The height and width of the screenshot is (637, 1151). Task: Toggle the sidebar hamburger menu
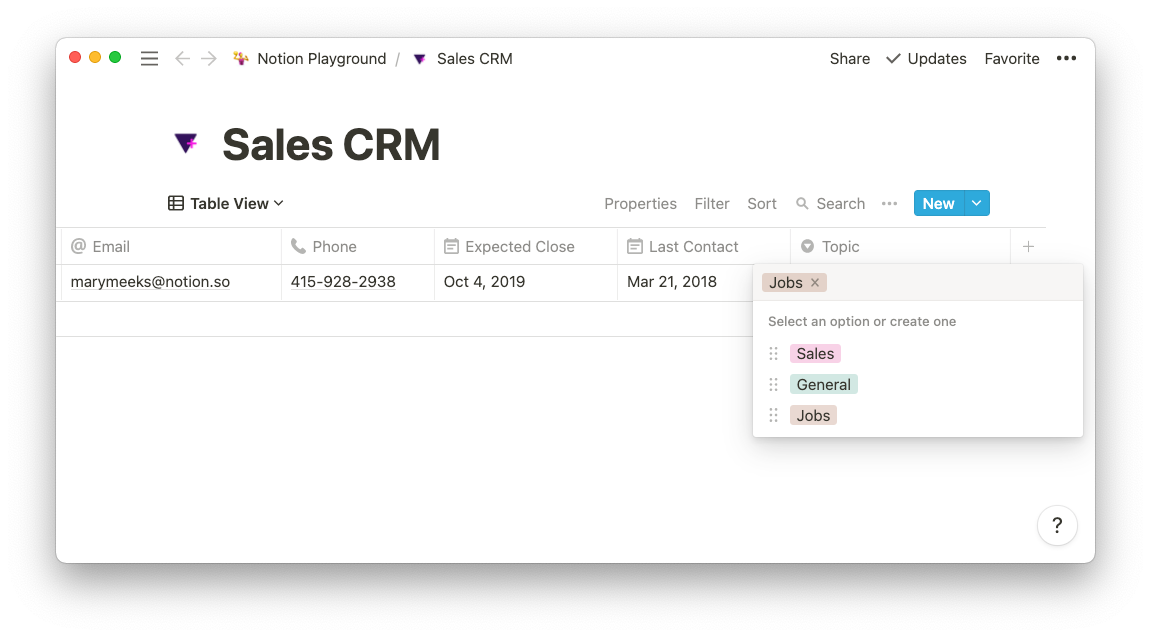click(x=149, y=59)
